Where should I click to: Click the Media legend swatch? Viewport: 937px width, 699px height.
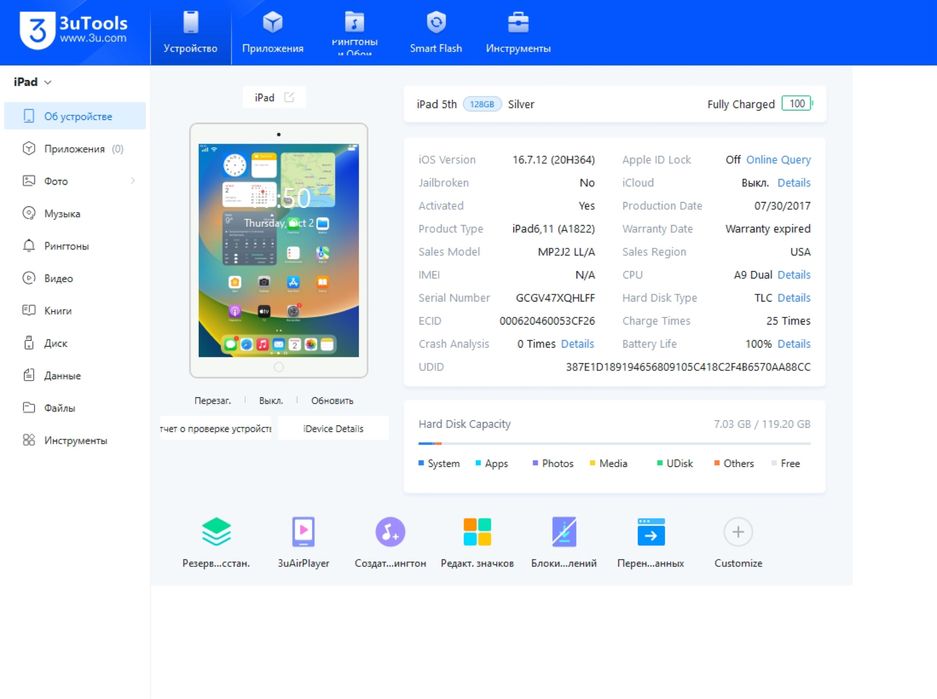coord(592,463)
